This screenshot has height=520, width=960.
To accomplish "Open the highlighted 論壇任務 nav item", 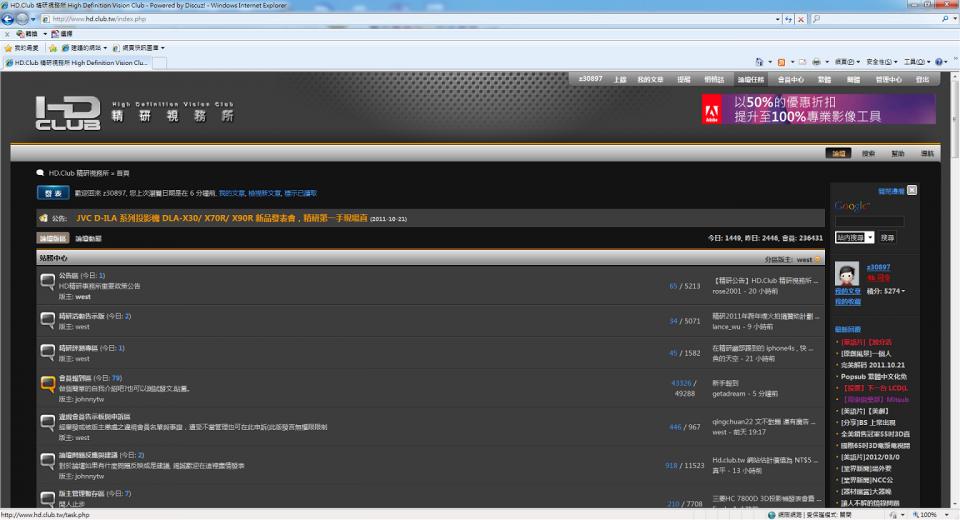I will click(x=751, y=80).
